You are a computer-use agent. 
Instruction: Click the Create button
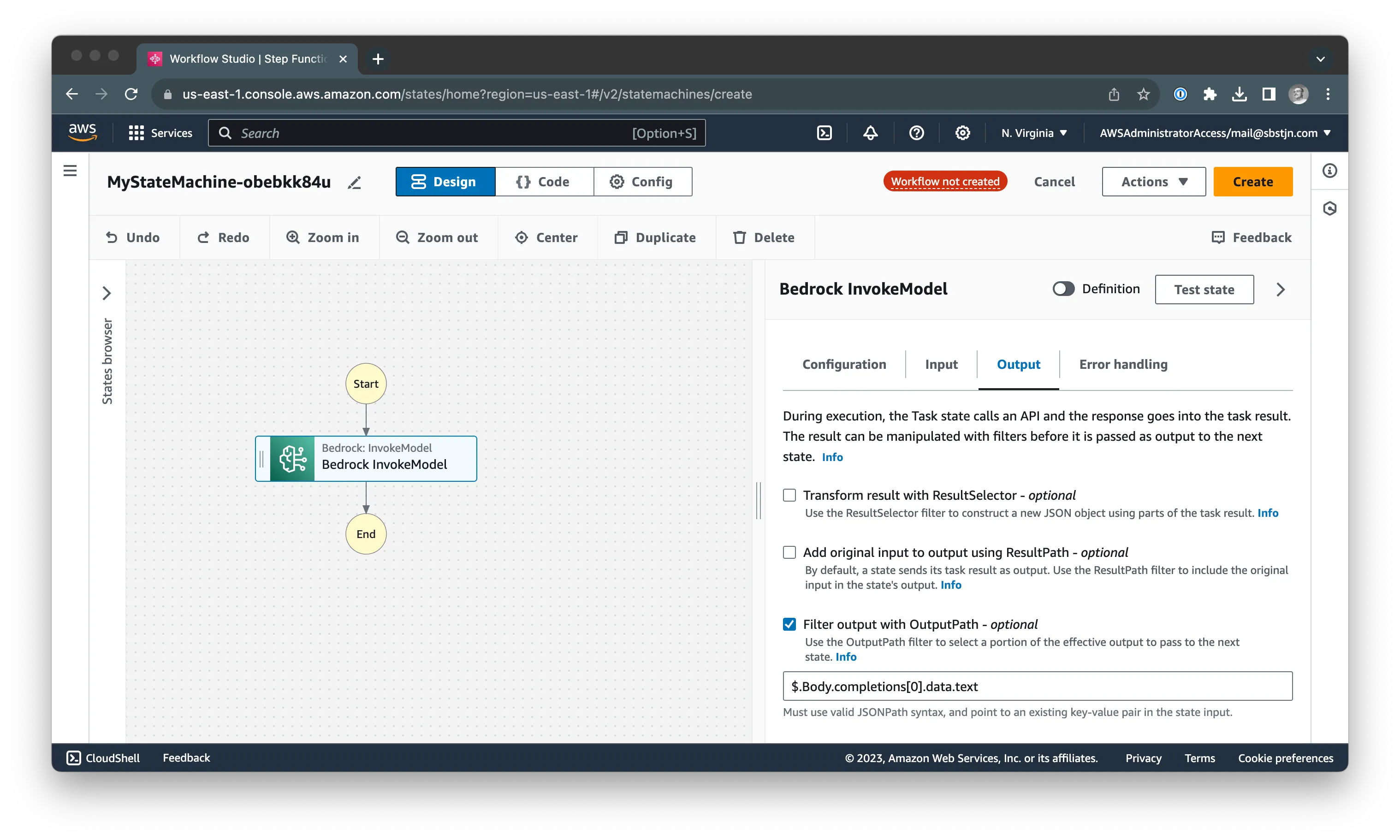1252,181
